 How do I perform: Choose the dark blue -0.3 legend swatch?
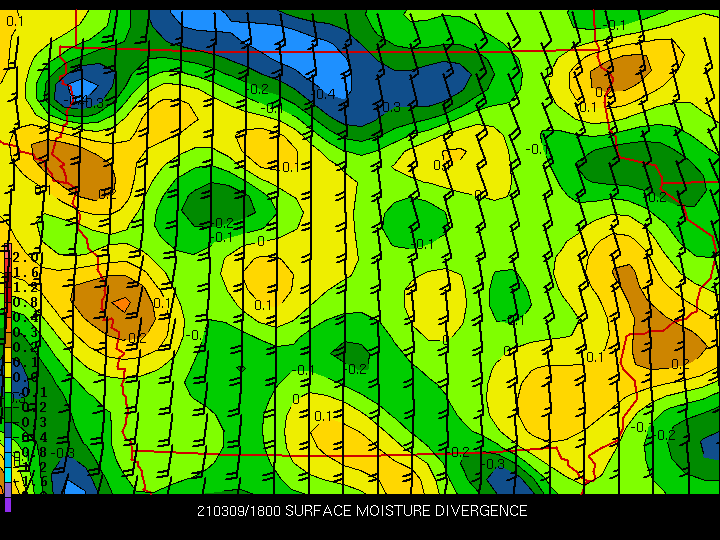click(x=8, y=430)
